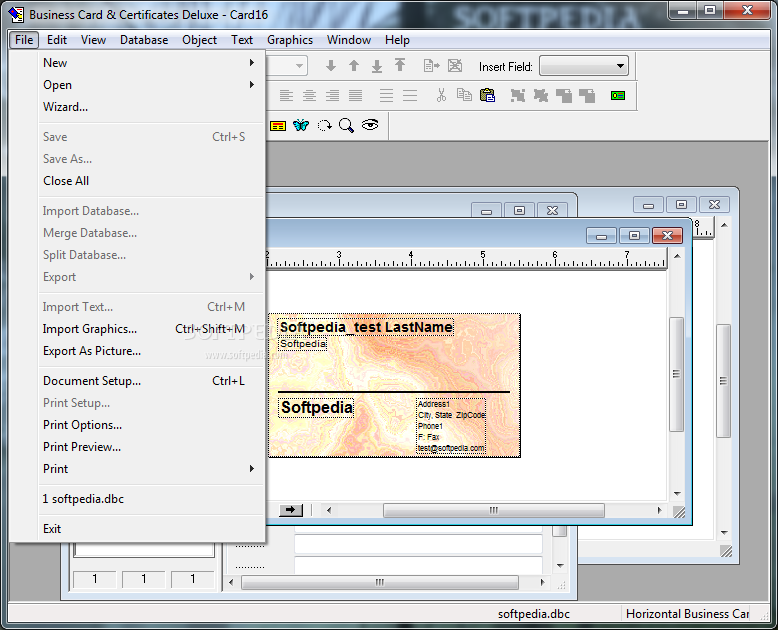Click the scissors Cut icon
The width and height of the screenshot is (778, 630).
click(x=441, y=95)
